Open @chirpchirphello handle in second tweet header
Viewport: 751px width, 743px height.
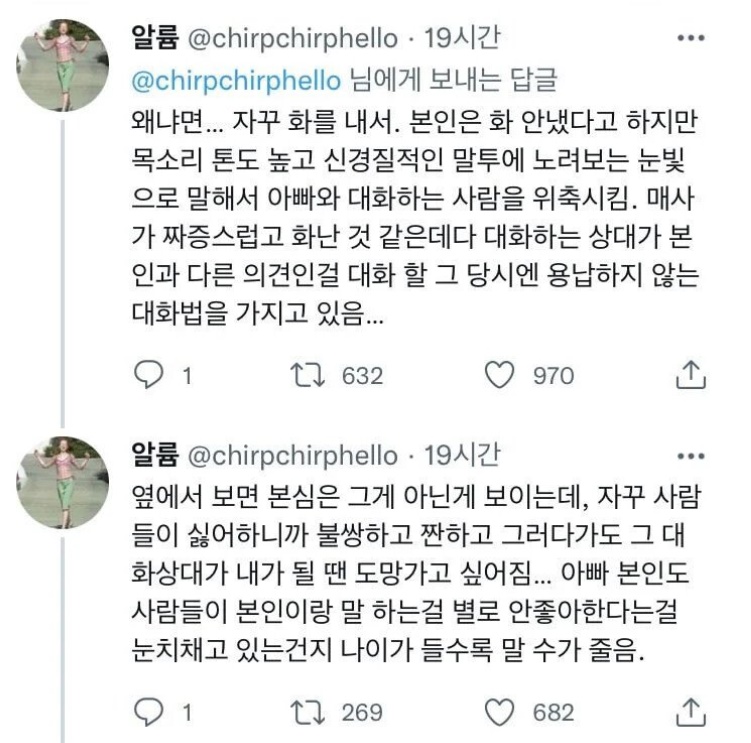(x=293, y=456)
